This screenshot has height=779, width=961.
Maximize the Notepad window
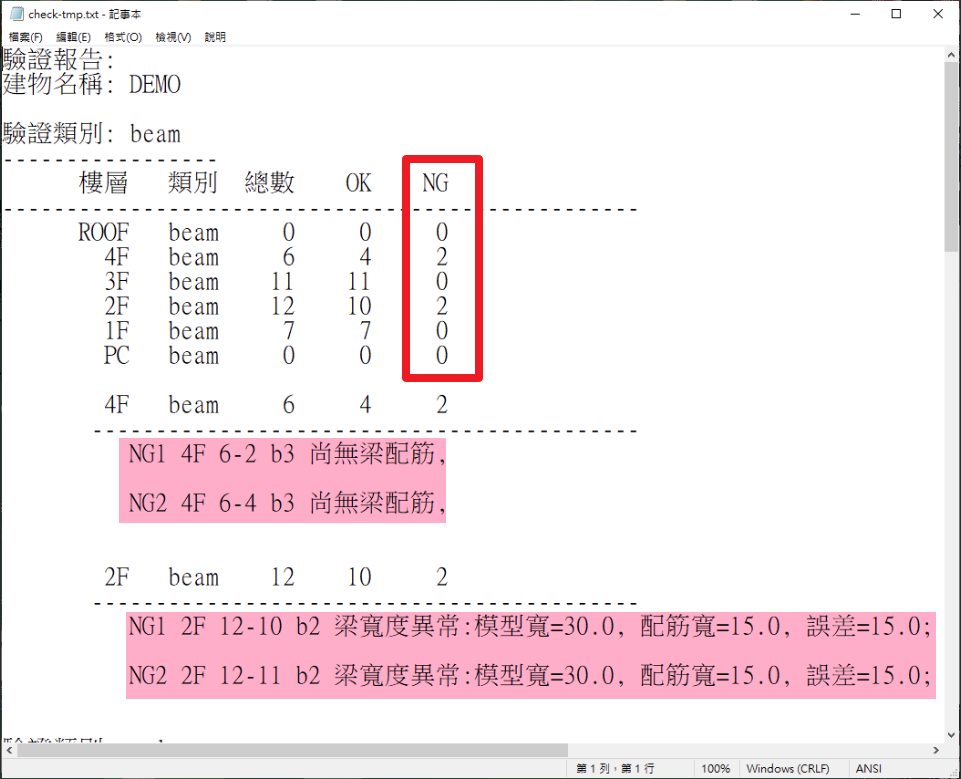(x=896, y=14)
